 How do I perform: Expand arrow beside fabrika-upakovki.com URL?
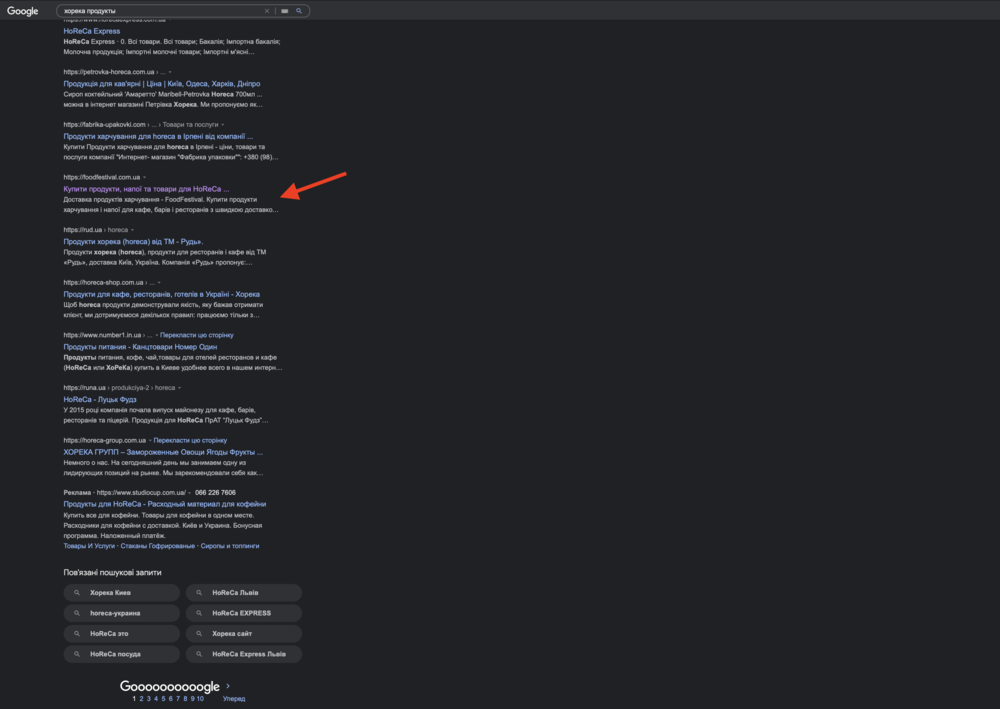(223, 125)
